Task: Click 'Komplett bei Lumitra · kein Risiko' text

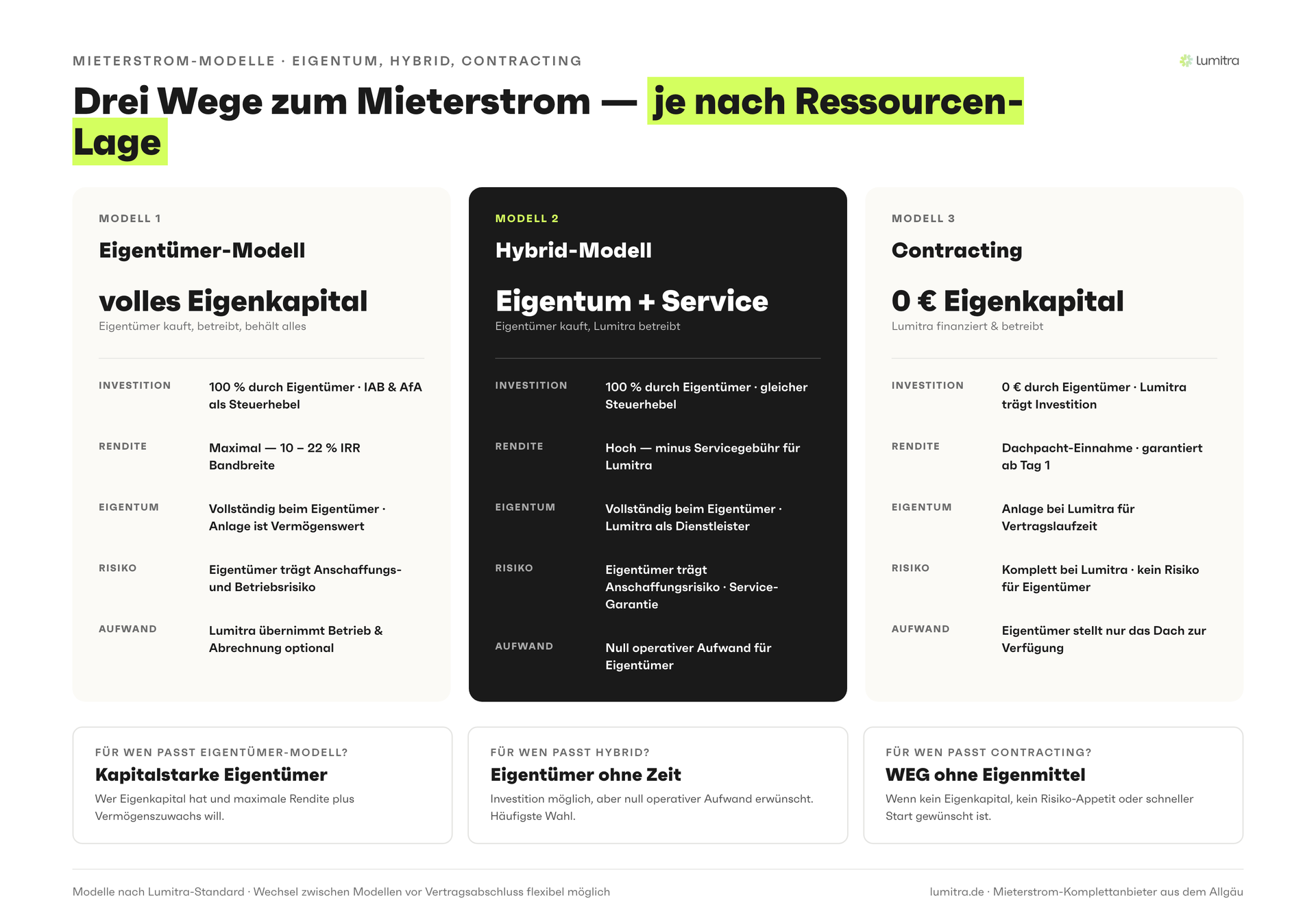Action: click(1100, 570)
